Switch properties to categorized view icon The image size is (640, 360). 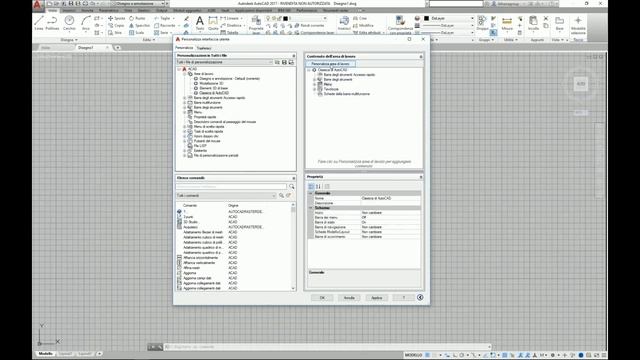click(x=311, y=186)
